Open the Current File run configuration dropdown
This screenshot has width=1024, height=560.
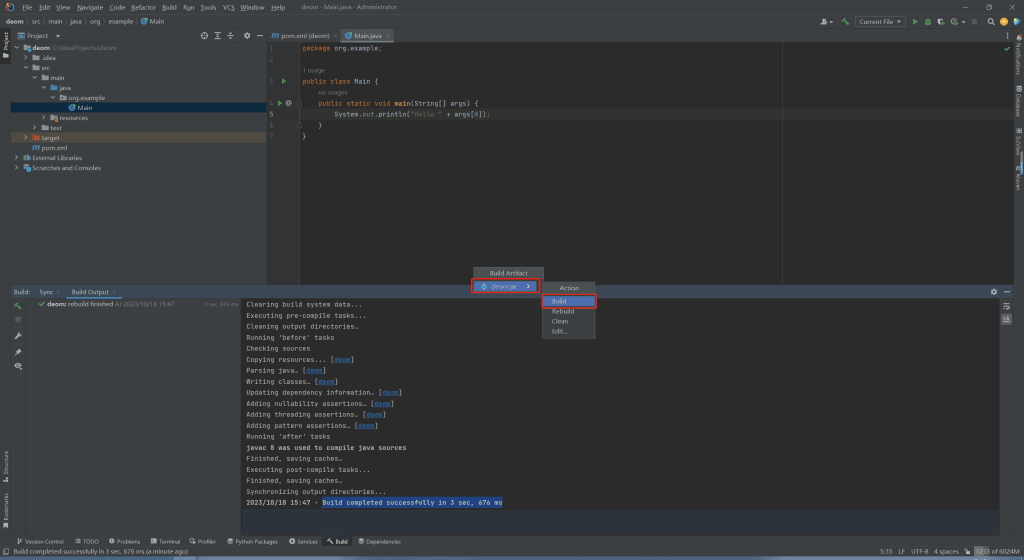tap(879, 21)
